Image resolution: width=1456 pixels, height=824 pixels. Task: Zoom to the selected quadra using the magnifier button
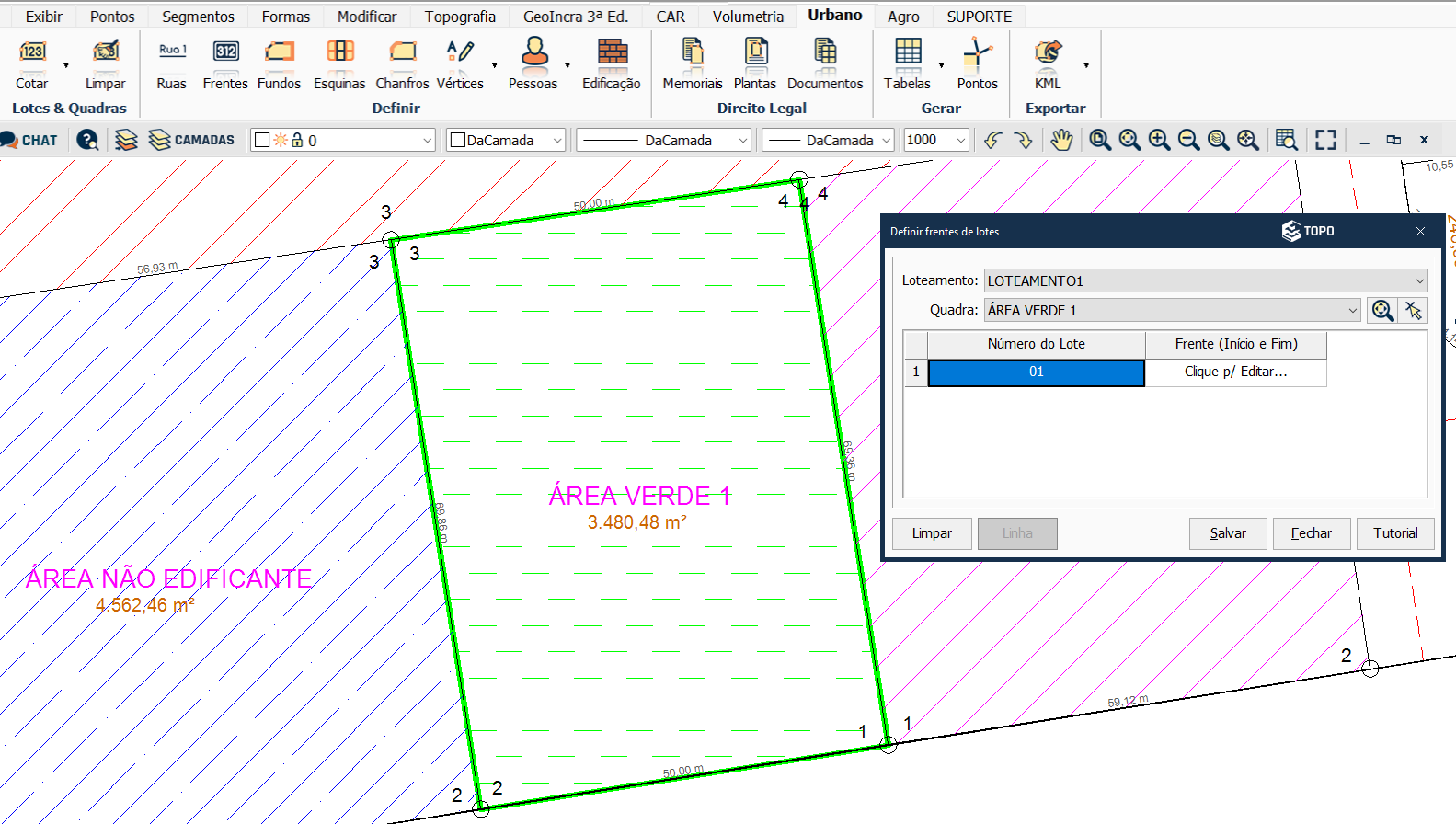[x=1381, y=311]
